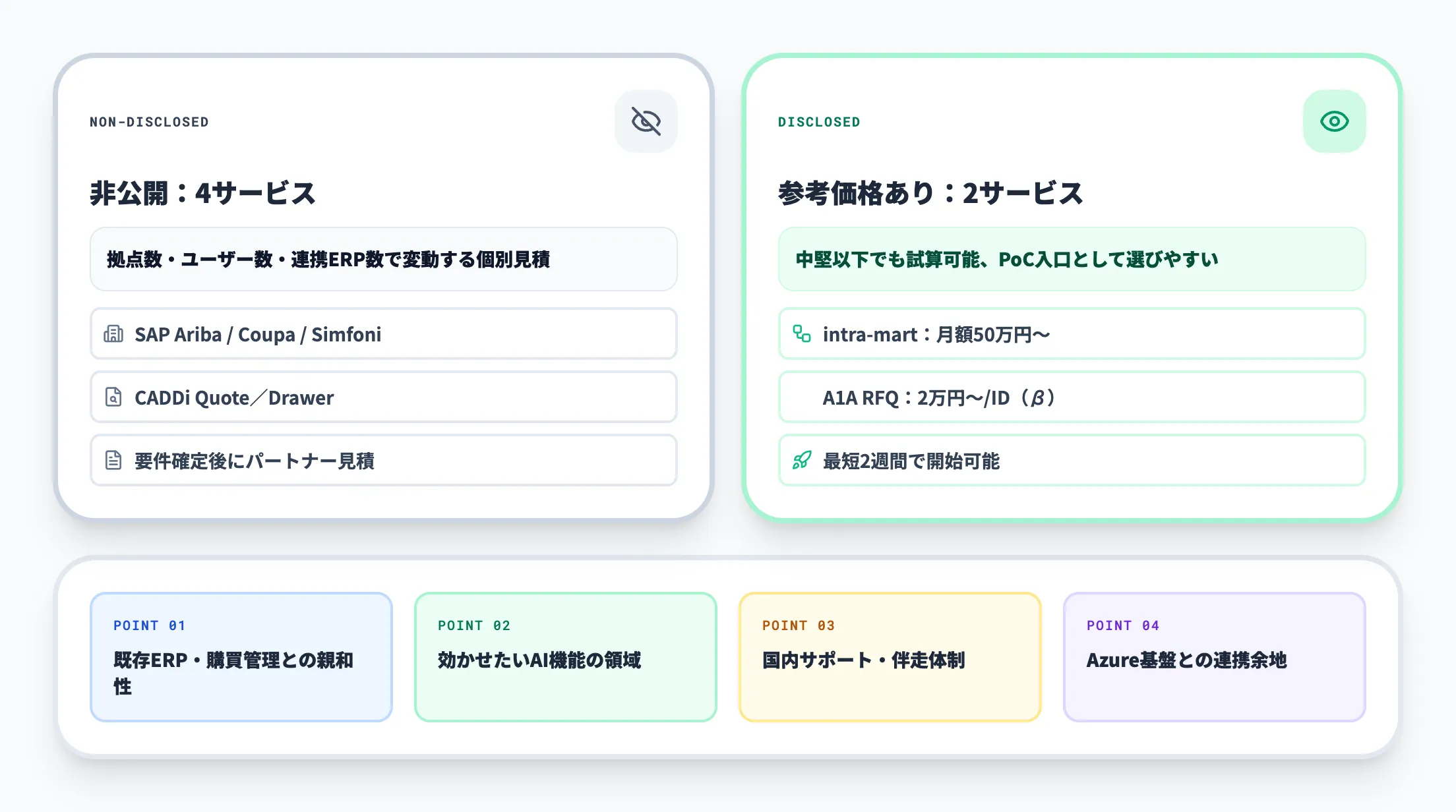Viewport: 1456px width, 812px height.
Task: Click the building icon beside SAP Ariba
Action: pyautogui.click(x=113, y=334)
